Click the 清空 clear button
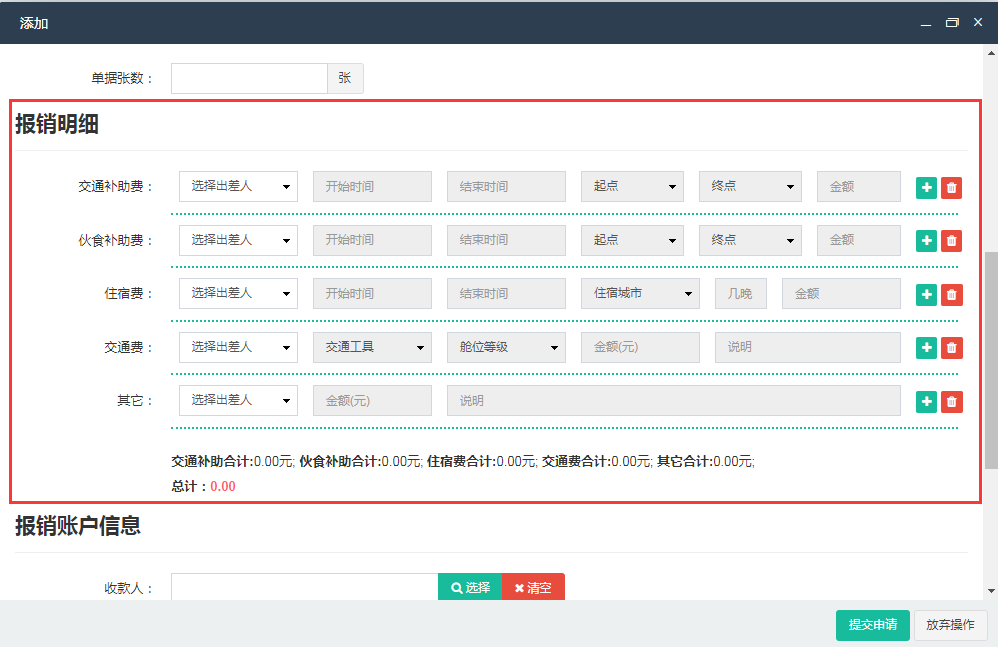This screenshot has width=998, height=647. point(533,587)
